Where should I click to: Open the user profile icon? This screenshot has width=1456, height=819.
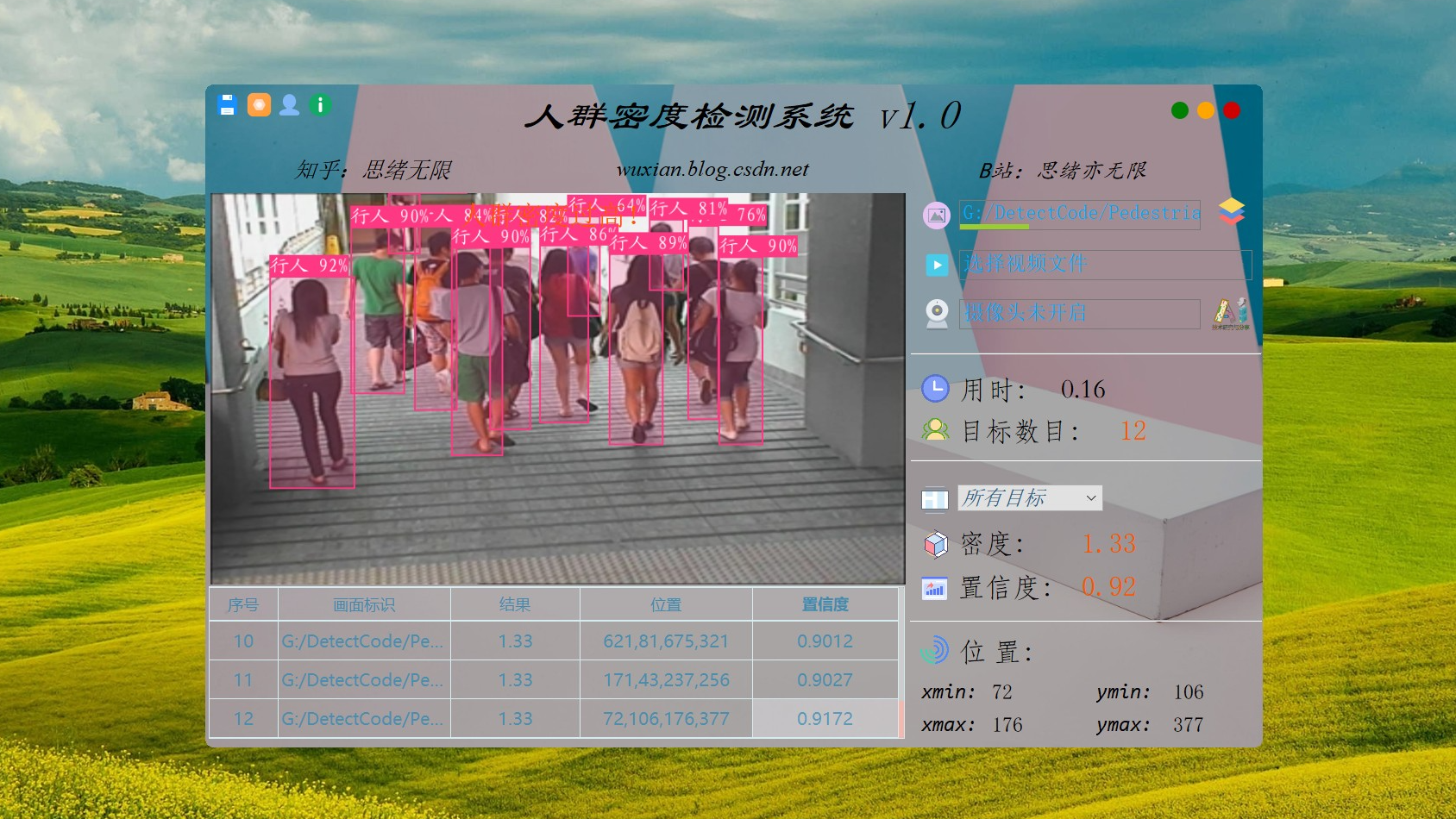click(x=290, y=105)
